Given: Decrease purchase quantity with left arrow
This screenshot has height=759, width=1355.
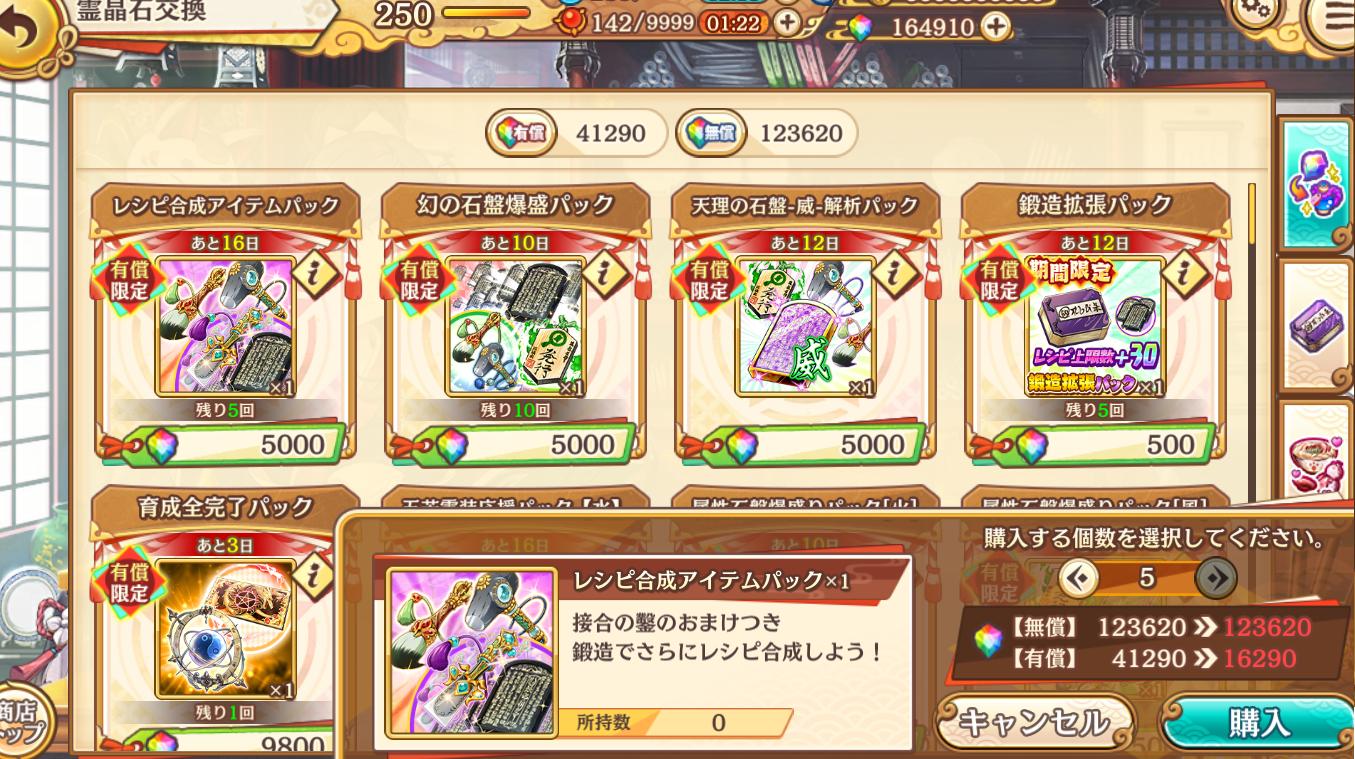Looking at the screenshot, I should coord(1078,577).
